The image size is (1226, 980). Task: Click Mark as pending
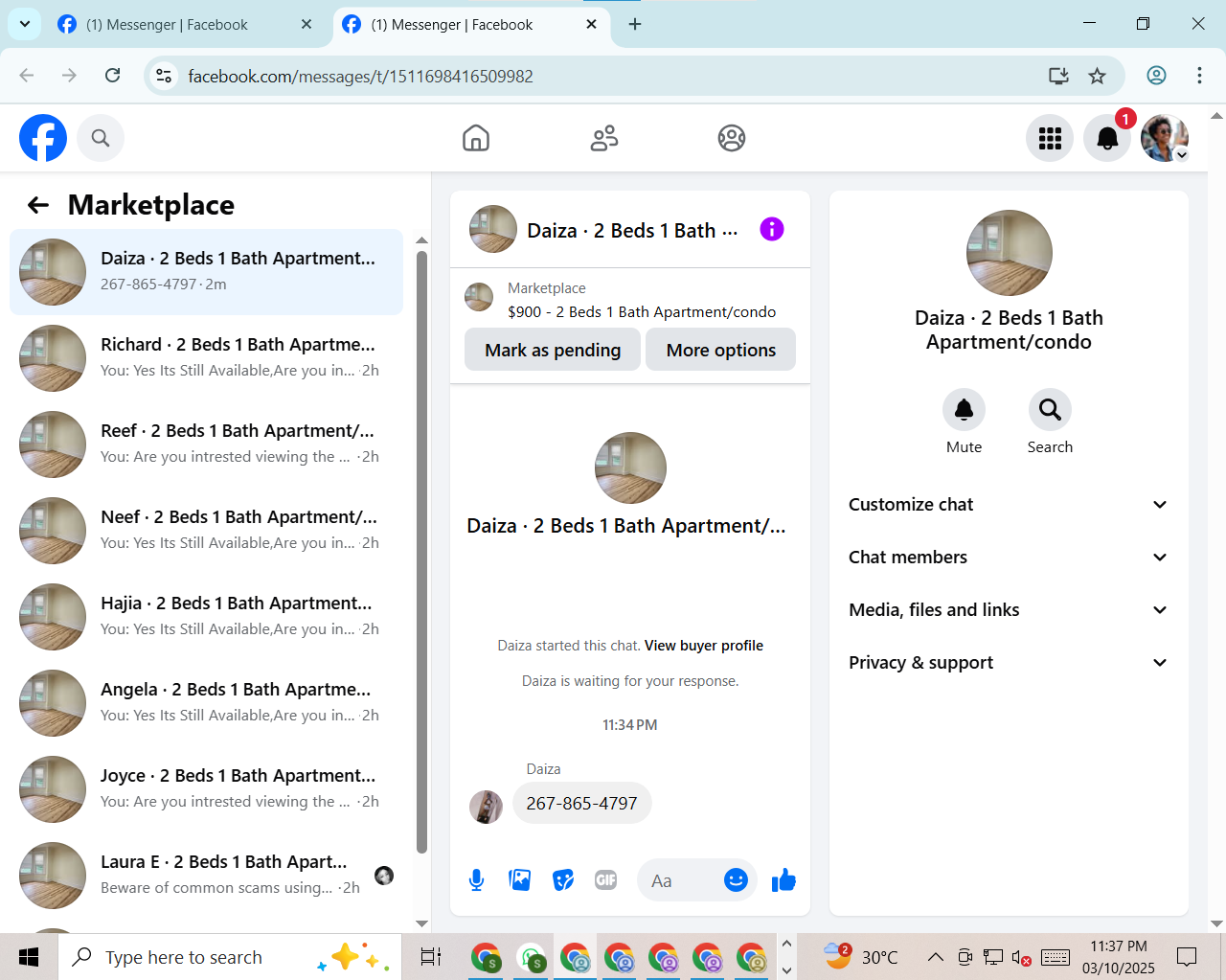(553, 350)
